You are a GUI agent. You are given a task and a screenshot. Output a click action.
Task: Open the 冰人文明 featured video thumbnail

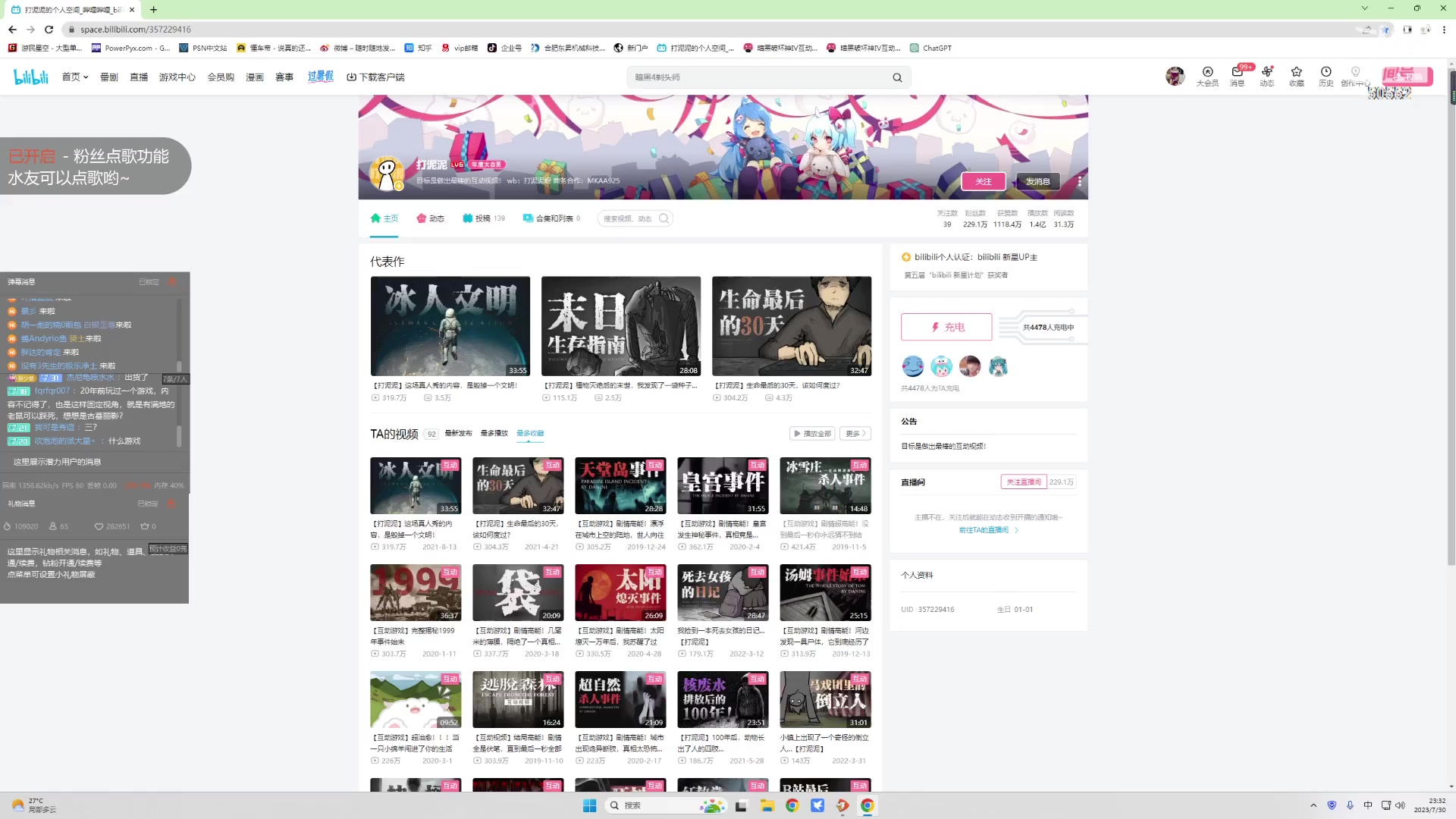click(x=450, y=326)
